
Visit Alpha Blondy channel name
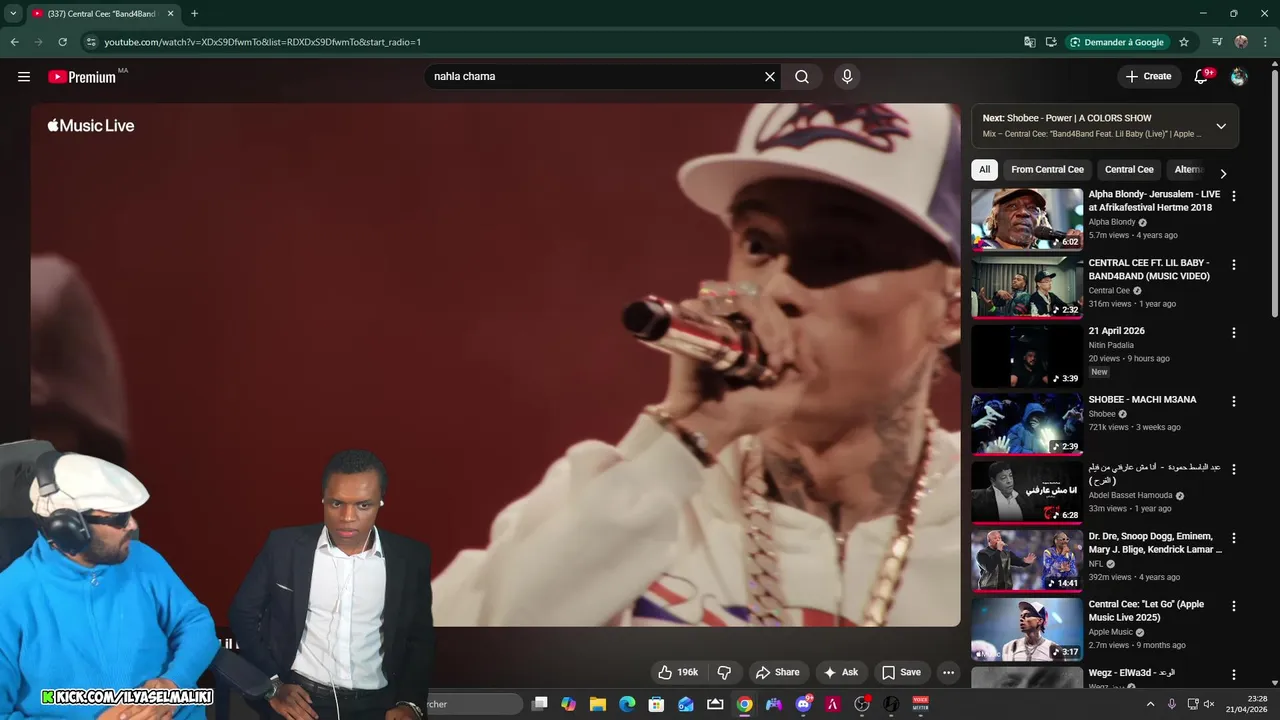coord(1112,222)
